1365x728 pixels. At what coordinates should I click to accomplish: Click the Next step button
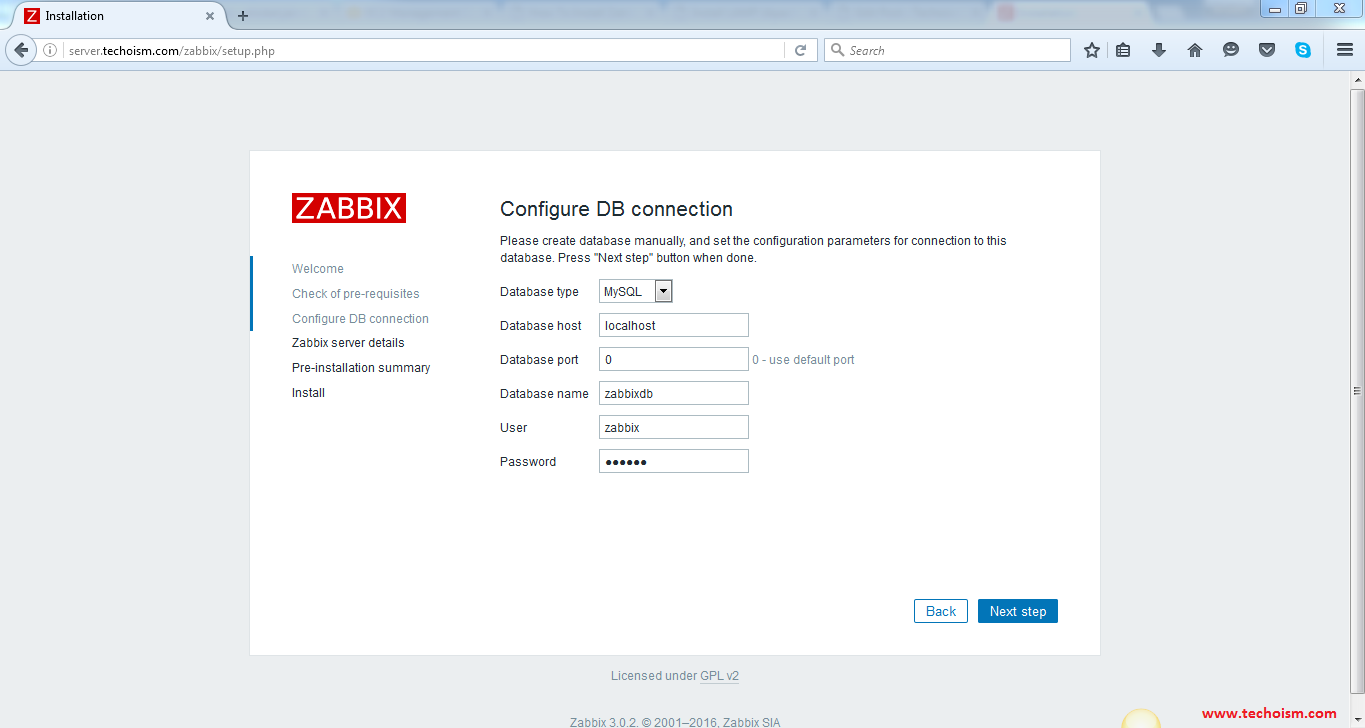point(1018,611)
